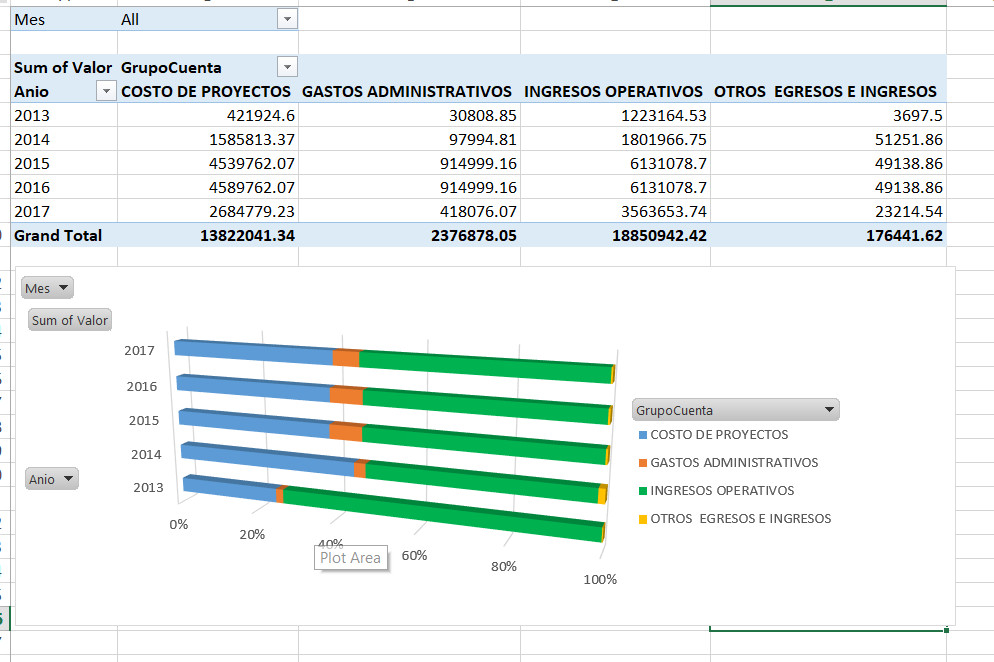Click the Anio field button on chart
The width and height of the screenshot is (994, 662).
click(52, 479)
